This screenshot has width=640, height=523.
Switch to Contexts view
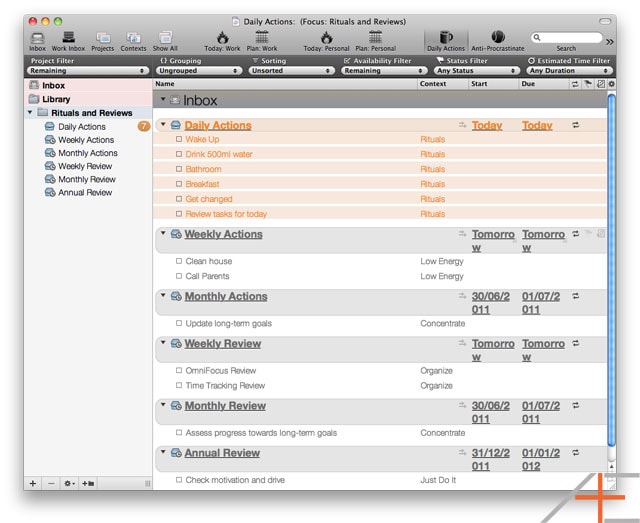[133, 42]
